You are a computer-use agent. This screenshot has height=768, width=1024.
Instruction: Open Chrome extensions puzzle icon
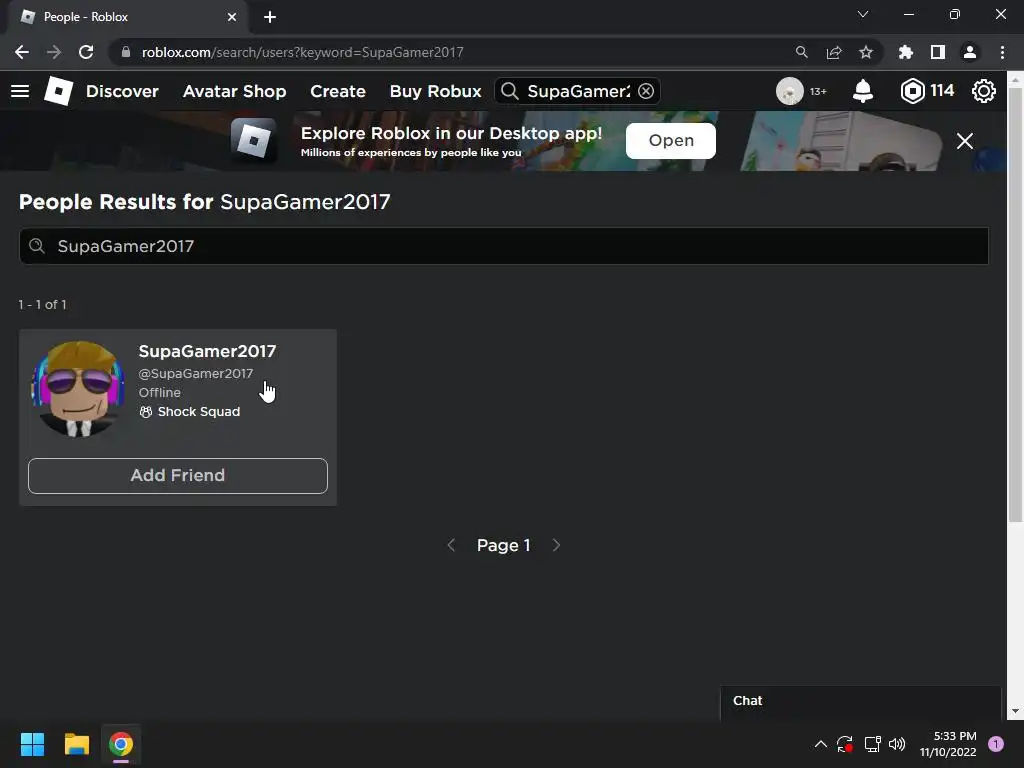[x=906, y=52]
